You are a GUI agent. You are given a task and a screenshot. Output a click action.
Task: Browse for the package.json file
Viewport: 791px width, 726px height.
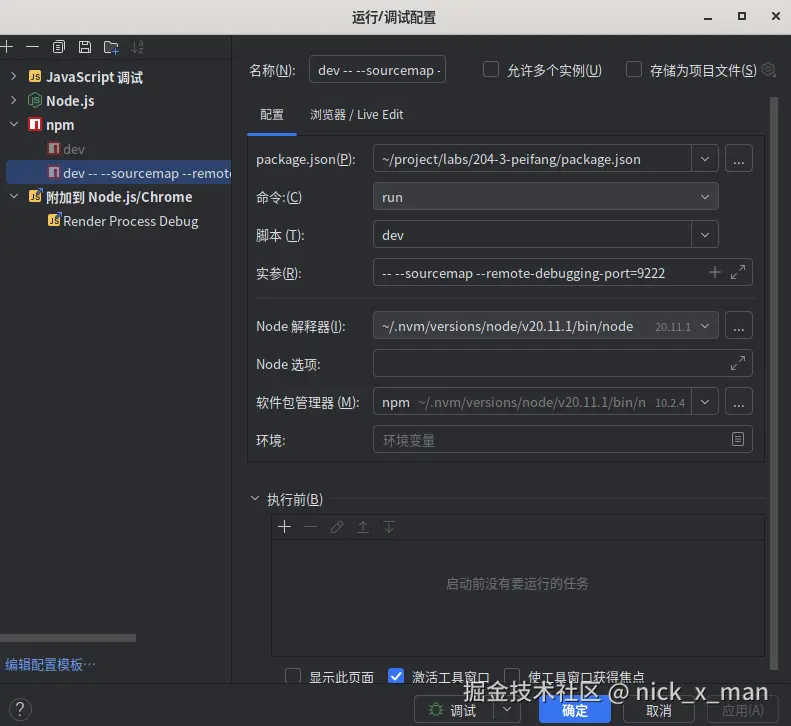[x=739, y=159]
